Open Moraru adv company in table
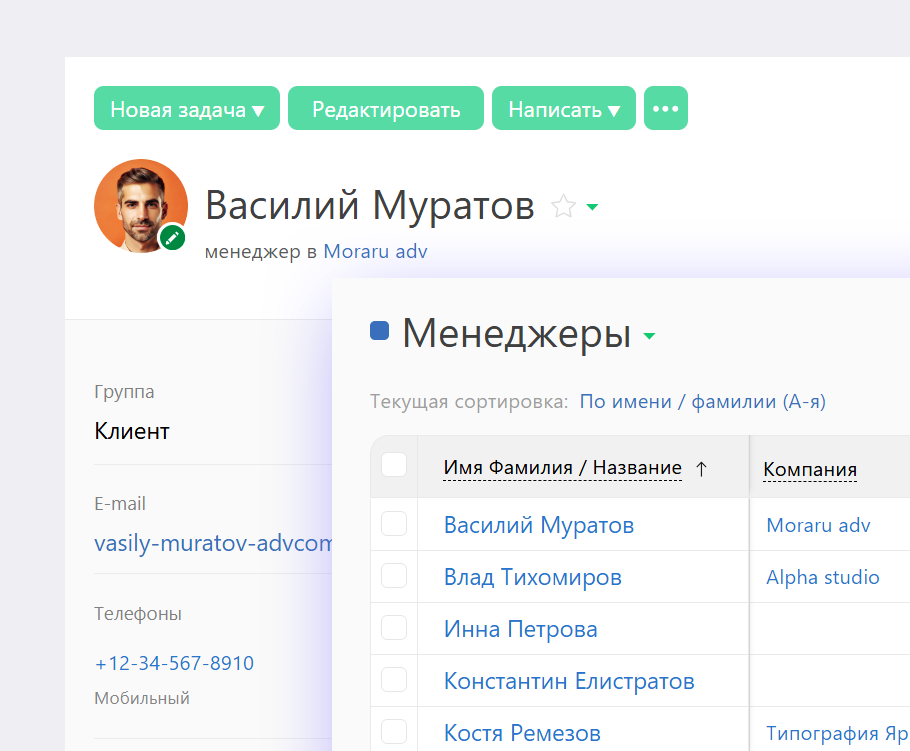Image resolution: width=910 pixels, height=751 pixels. point(818,525)
